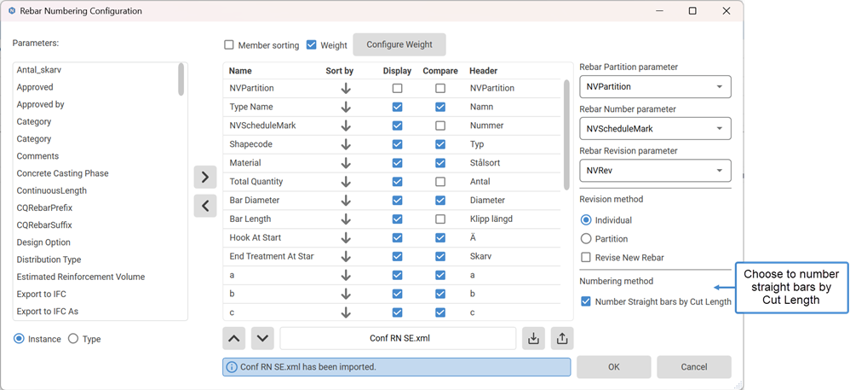
Task: Click the Sort by column header
Action: click(339, 71)
